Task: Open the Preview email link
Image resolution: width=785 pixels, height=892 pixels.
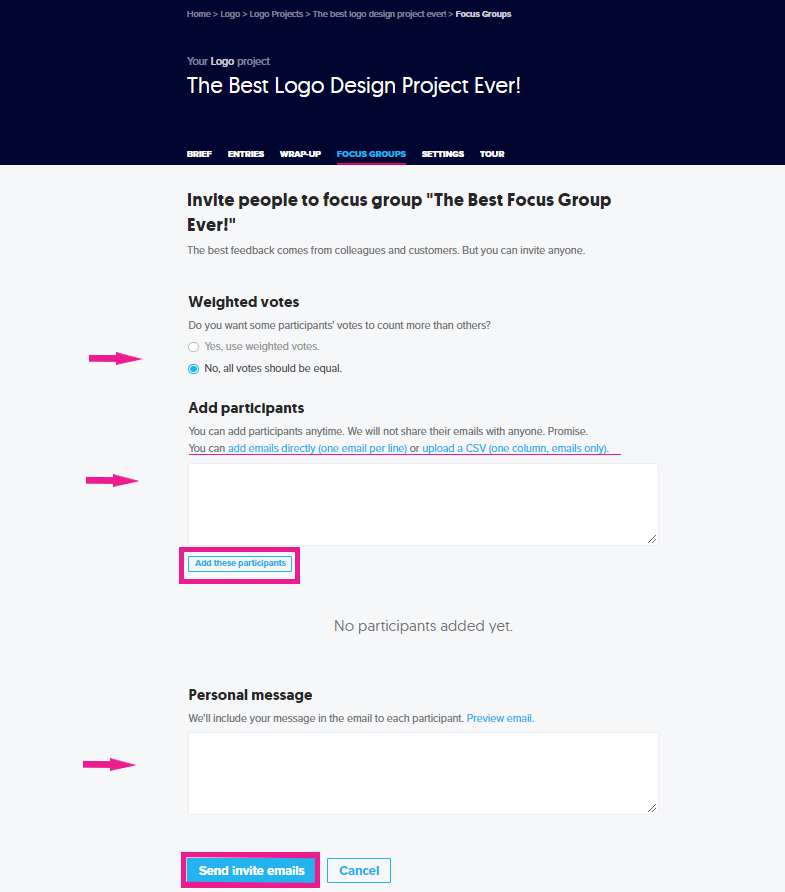Action: [x=499, y=718]
